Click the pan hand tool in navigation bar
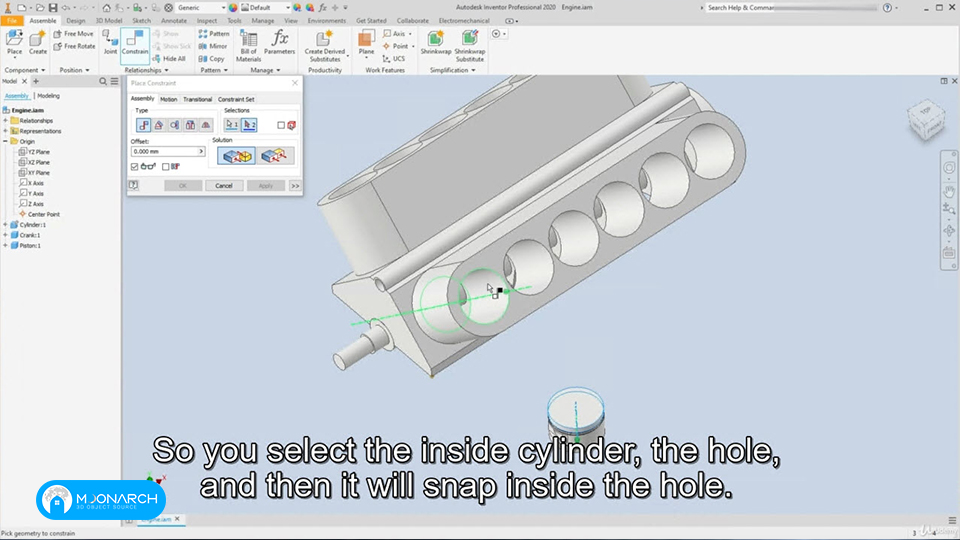960x540 pixels. coord(949,190)
